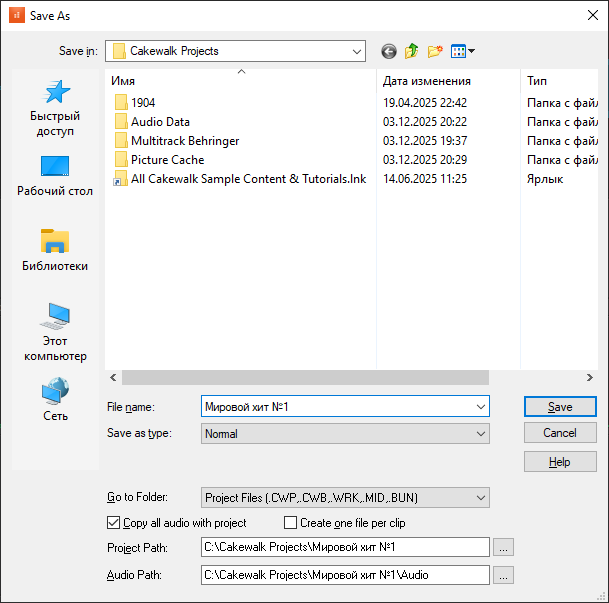The height and width of the screenshot is (603, 609).
Task: Browse for Audio Path with ellipsis button
Action: tap(503, 575)
